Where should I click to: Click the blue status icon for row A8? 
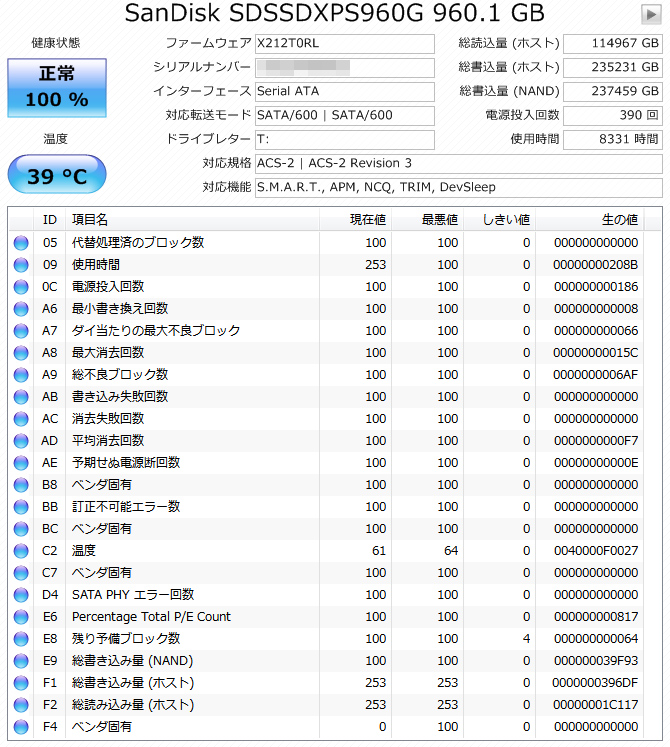(21, 353)
